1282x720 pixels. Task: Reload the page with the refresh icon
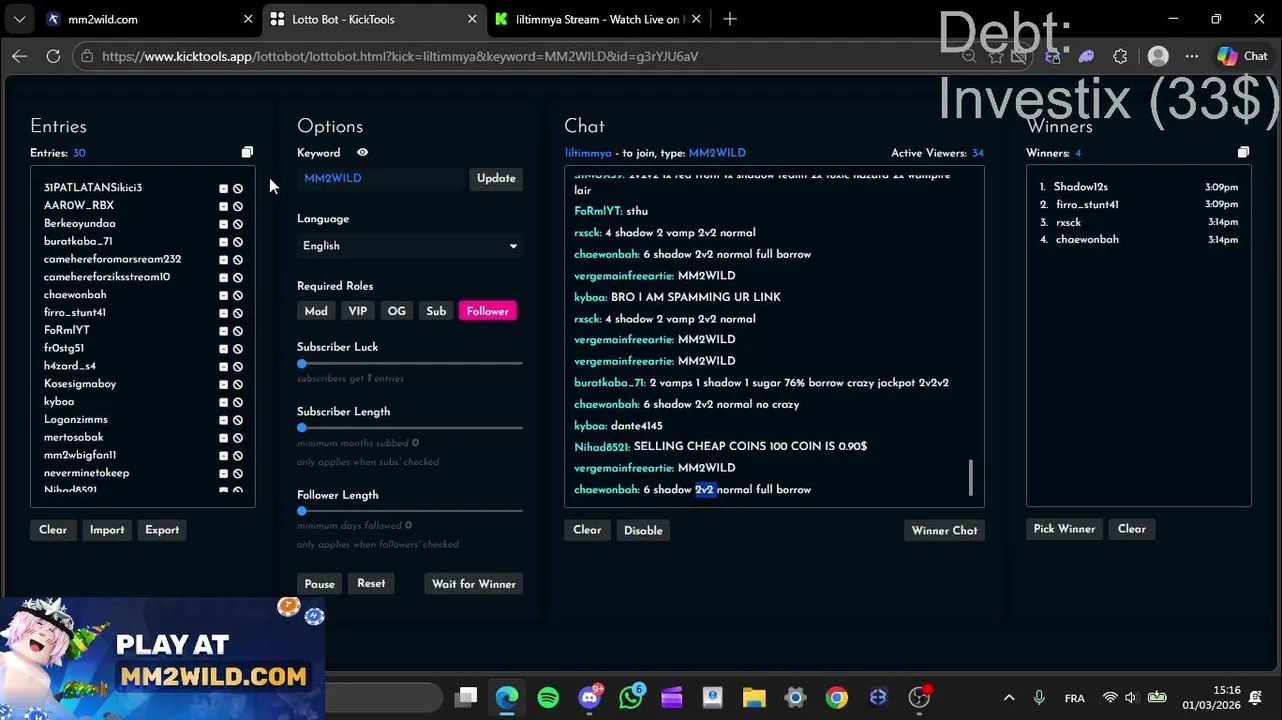coord(53,56)
